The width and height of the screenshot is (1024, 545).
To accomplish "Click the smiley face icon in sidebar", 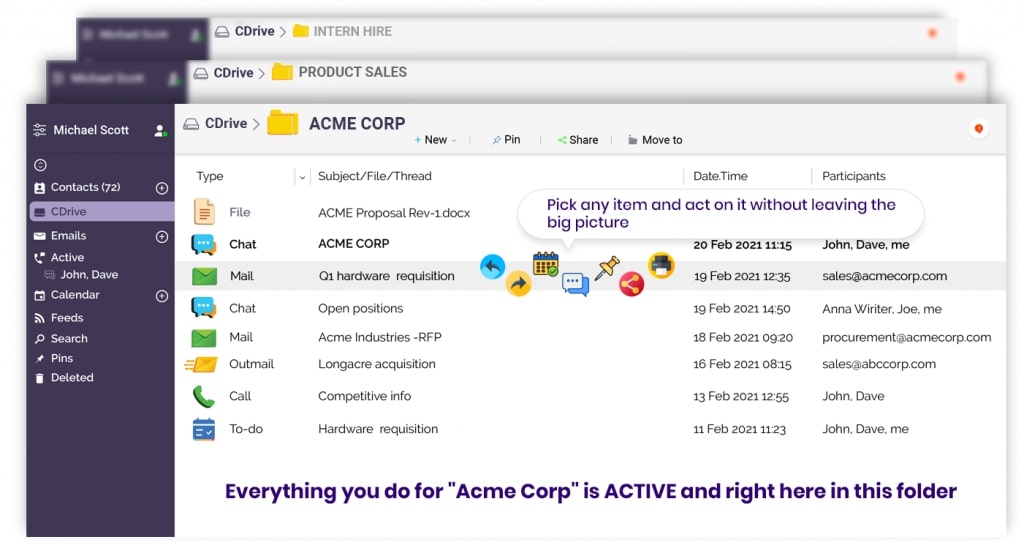I will (x=40, y=165).
